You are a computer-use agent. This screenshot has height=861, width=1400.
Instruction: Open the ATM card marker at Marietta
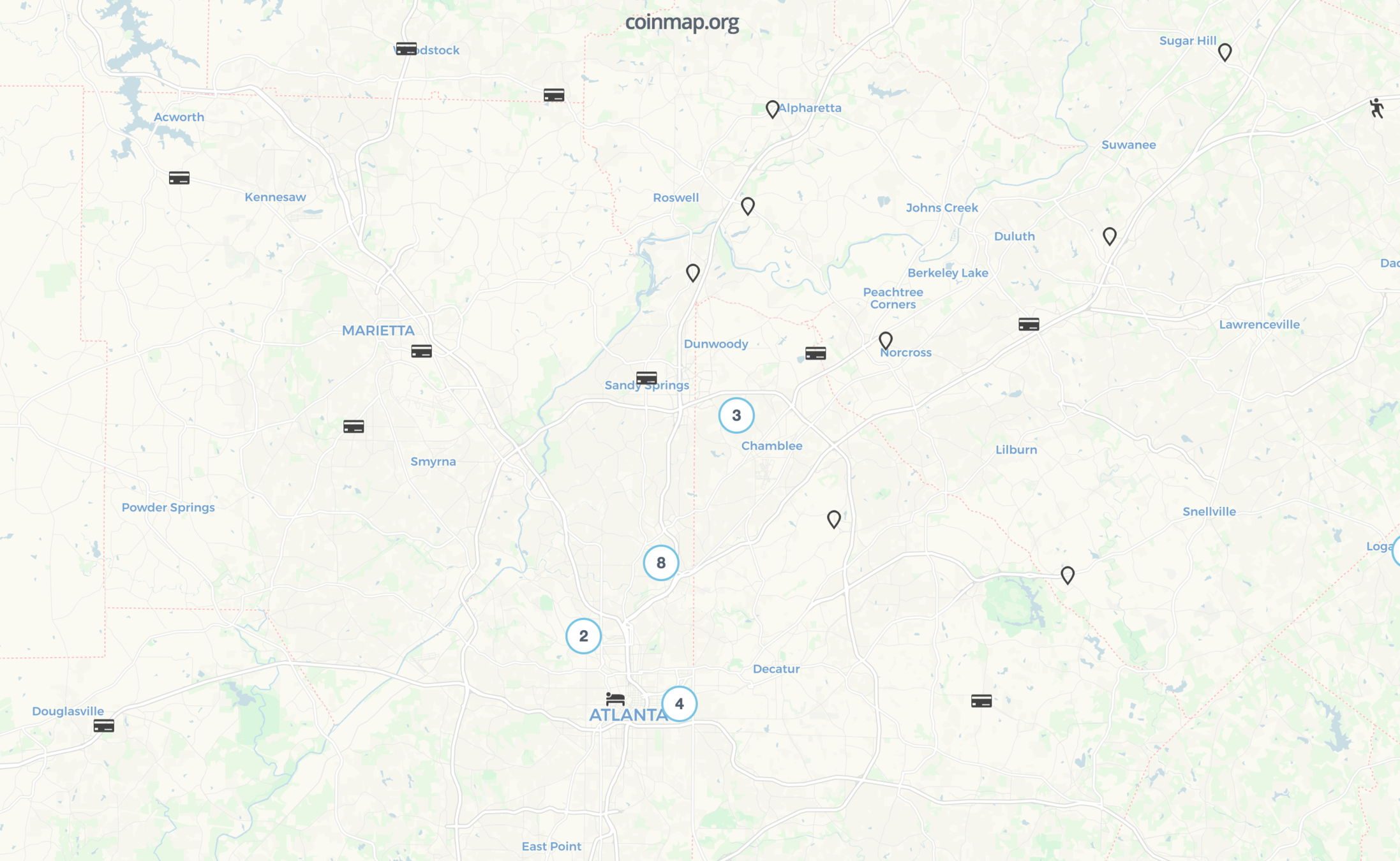(421, 351)
